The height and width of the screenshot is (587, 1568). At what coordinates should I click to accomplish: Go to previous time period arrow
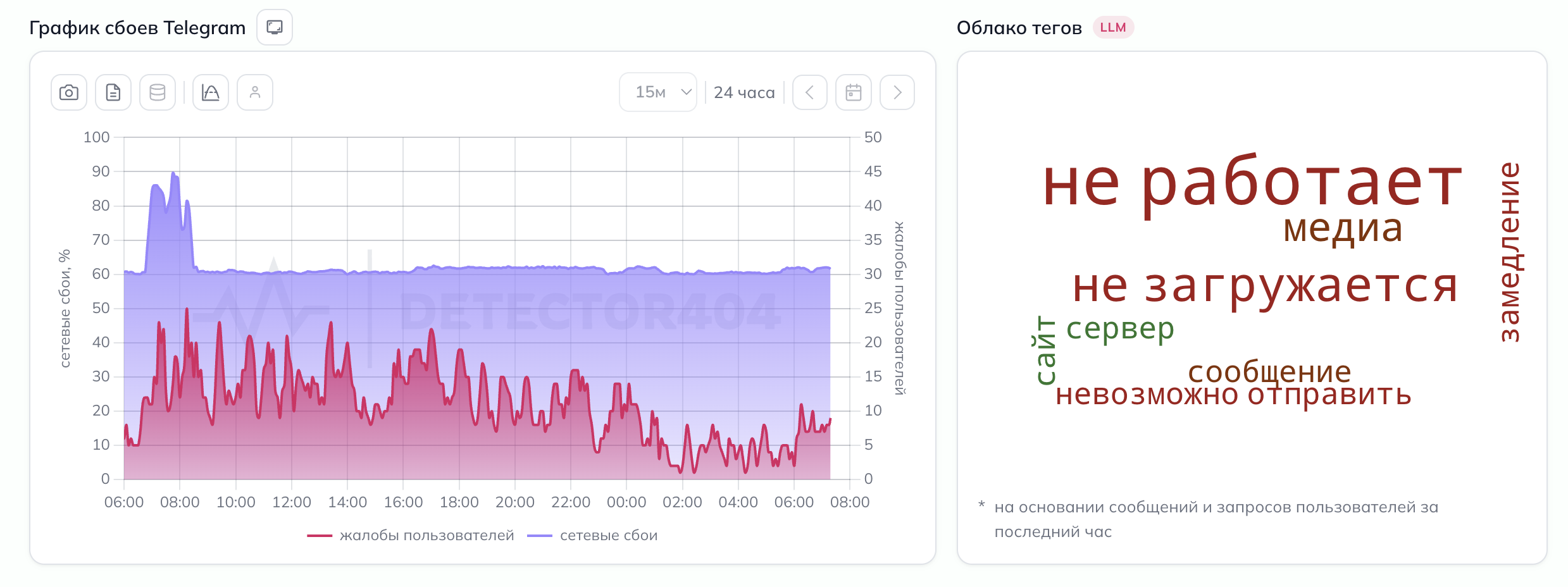pos(810,93)
